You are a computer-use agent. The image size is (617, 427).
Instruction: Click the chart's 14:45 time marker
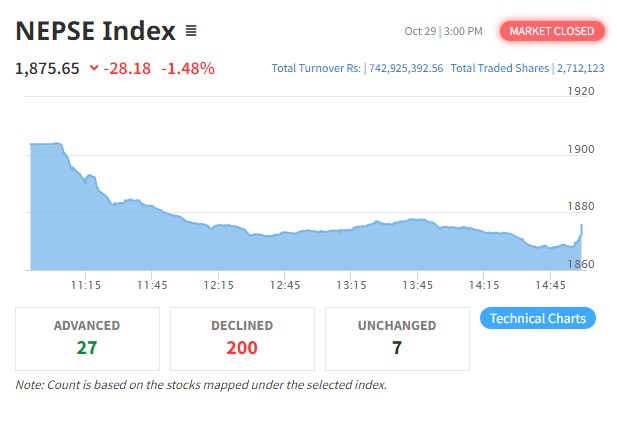point(550,286)
